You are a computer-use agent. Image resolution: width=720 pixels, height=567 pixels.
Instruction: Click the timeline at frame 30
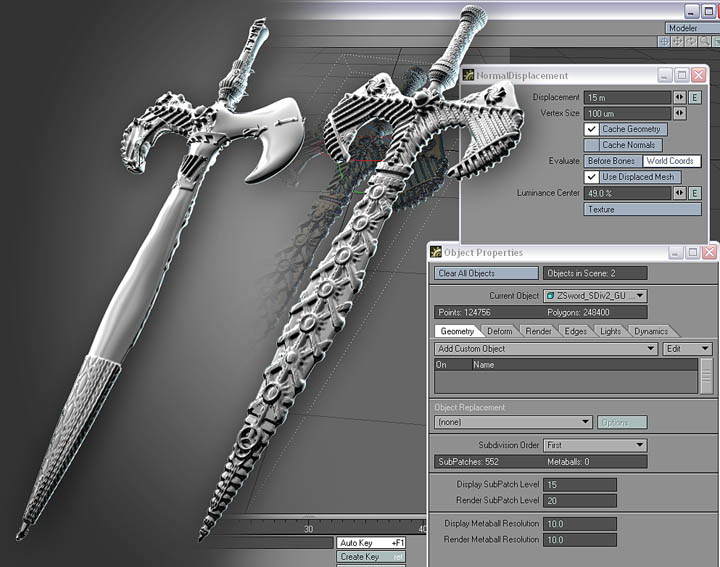309,529
